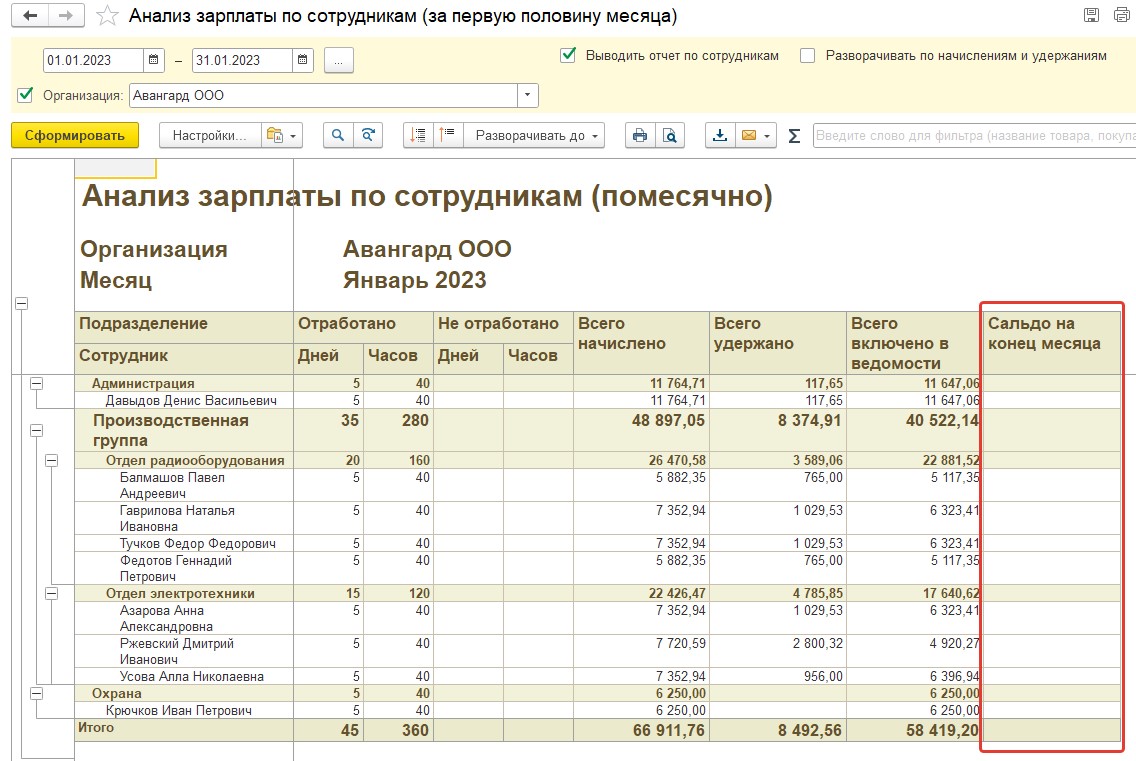Image resolution: width=1136 pixels, height=761 pixels.
Task: Collapse the Отдел радиооборудования group
Action: point(51,460)
